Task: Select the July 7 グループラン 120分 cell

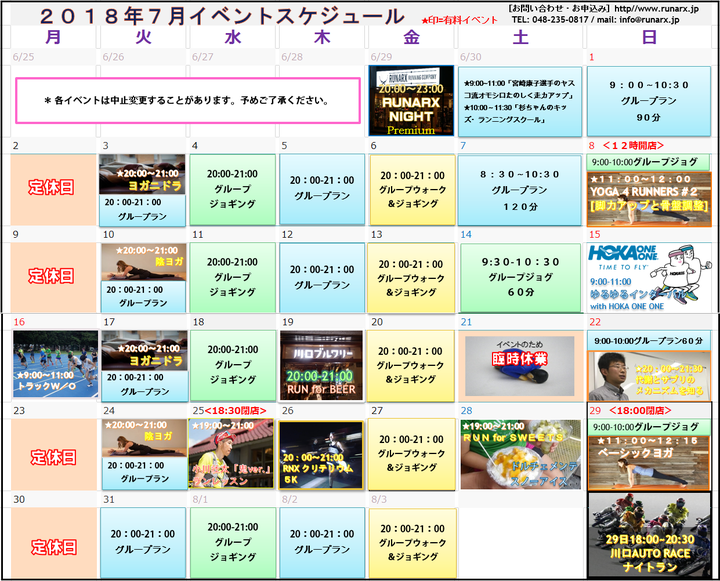Action: pyautogui.click(x=519, y=190)
